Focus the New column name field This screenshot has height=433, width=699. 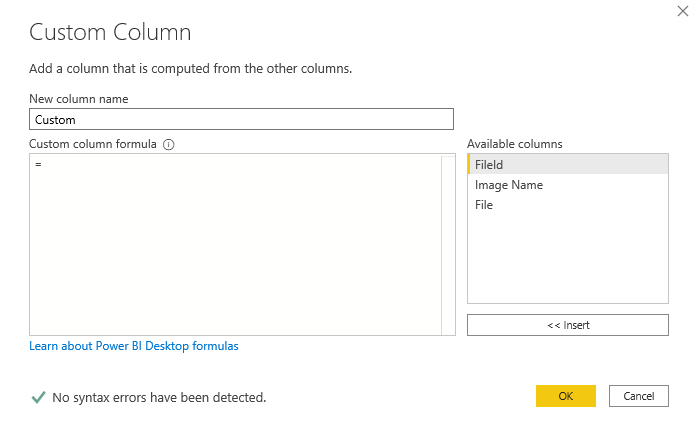[241, 119]
